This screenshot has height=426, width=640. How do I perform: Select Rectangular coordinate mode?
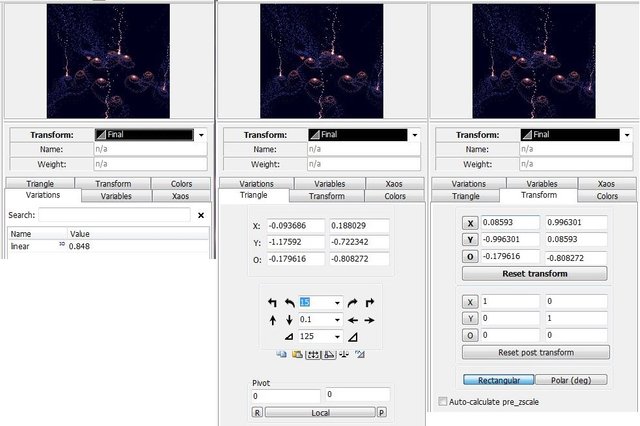tap(499, 380)
